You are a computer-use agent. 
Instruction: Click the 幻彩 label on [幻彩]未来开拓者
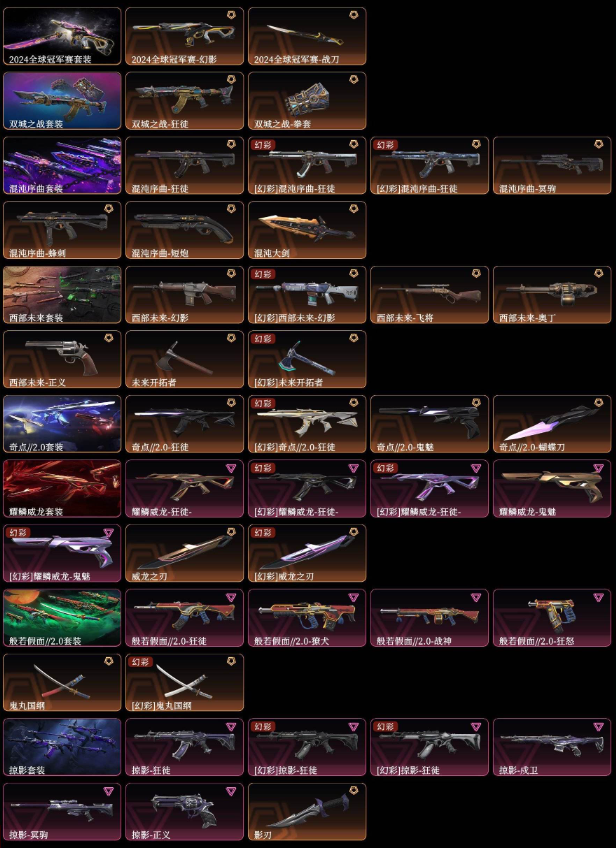click(263, 339)
